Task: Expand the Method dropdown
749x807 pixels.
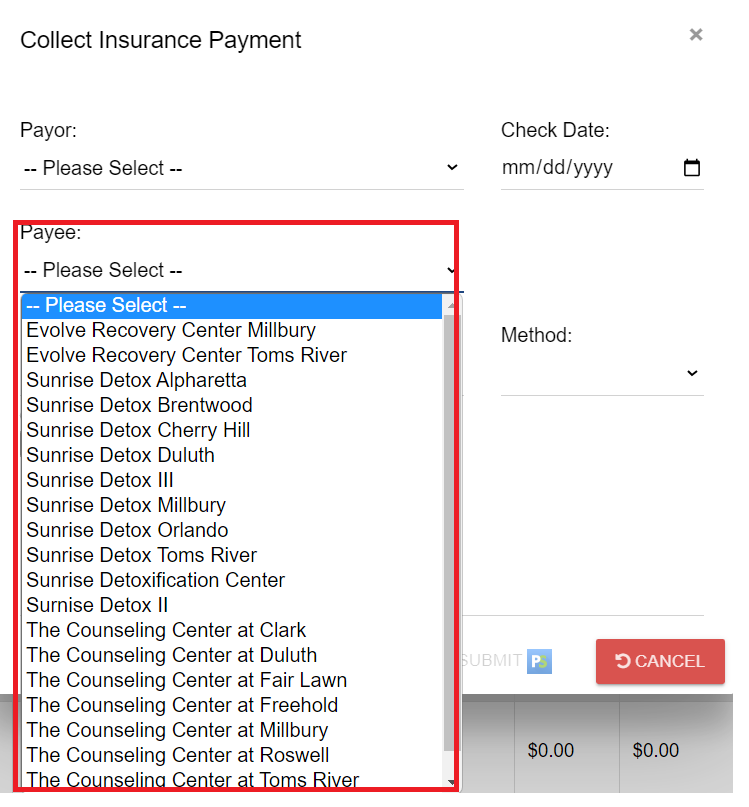Action: 602,373
